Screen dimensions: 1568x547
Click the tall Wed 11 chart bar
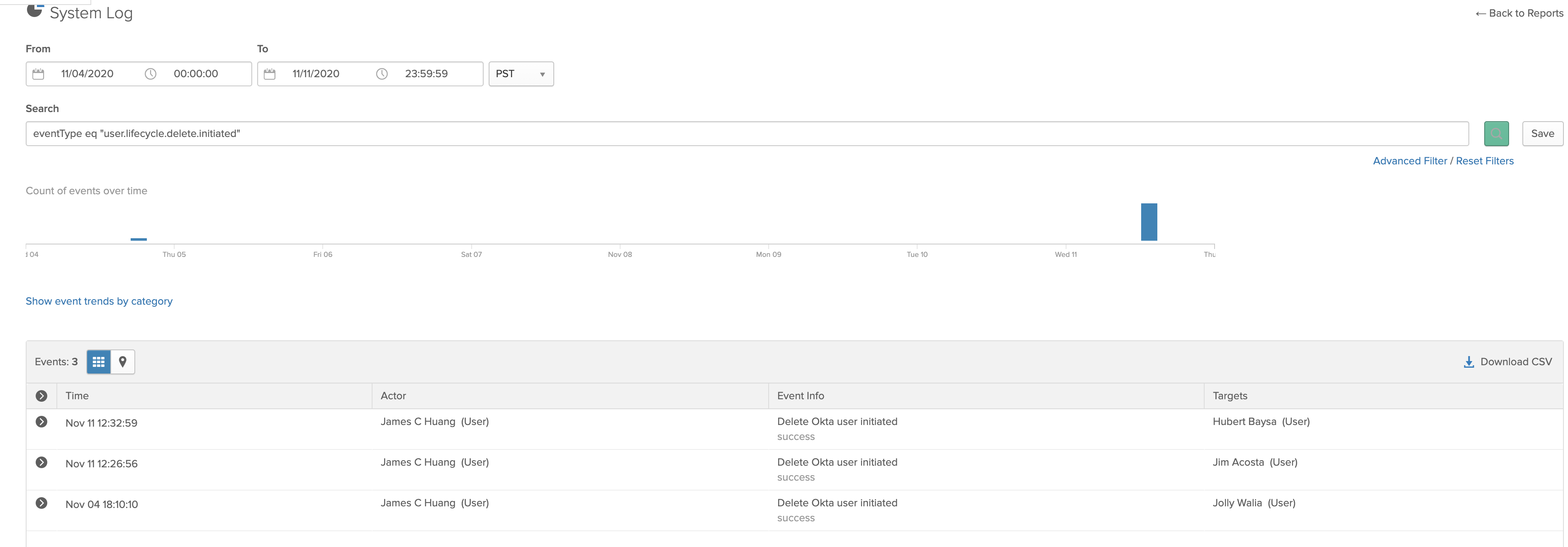click(1149, 222)
